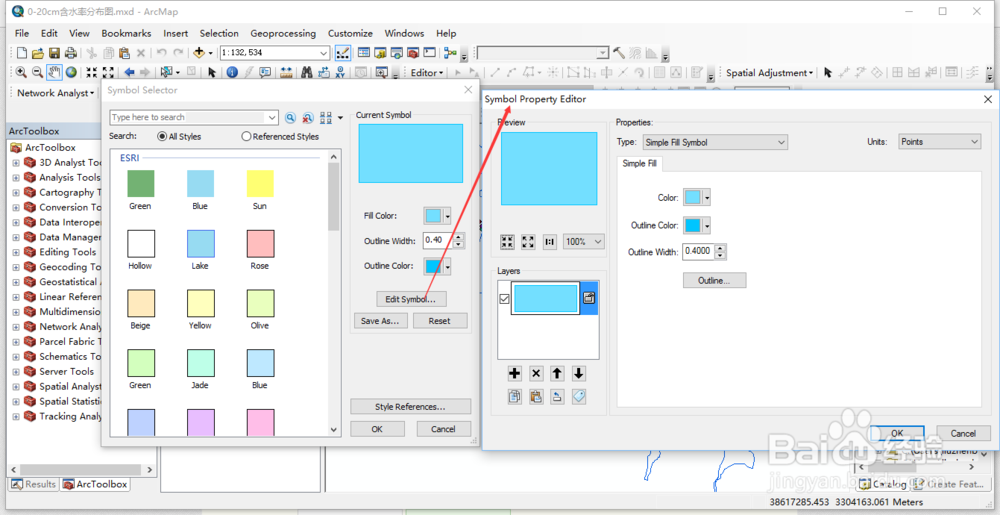Open the Editor toolbar dropdown menu
1000x515 pixels.
tap(427, 73)
